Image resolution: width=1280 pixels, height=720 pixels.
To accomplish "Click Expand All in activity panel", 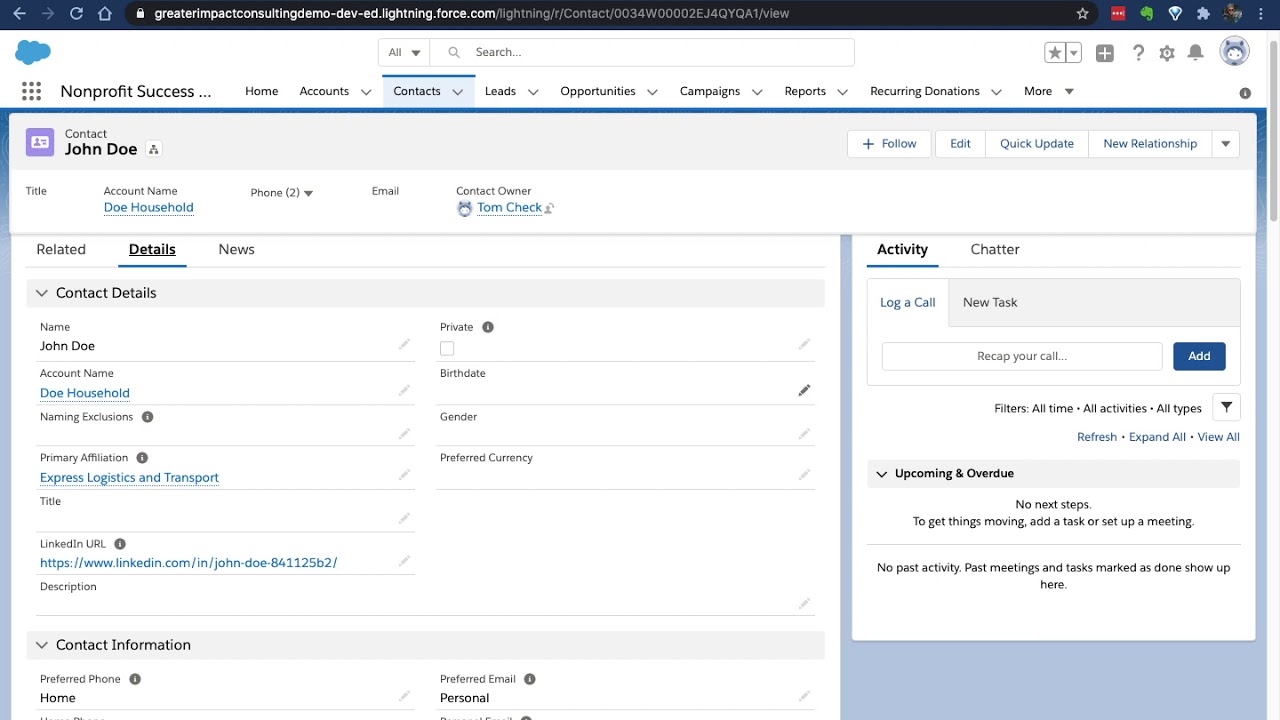I will (1157, 437).
